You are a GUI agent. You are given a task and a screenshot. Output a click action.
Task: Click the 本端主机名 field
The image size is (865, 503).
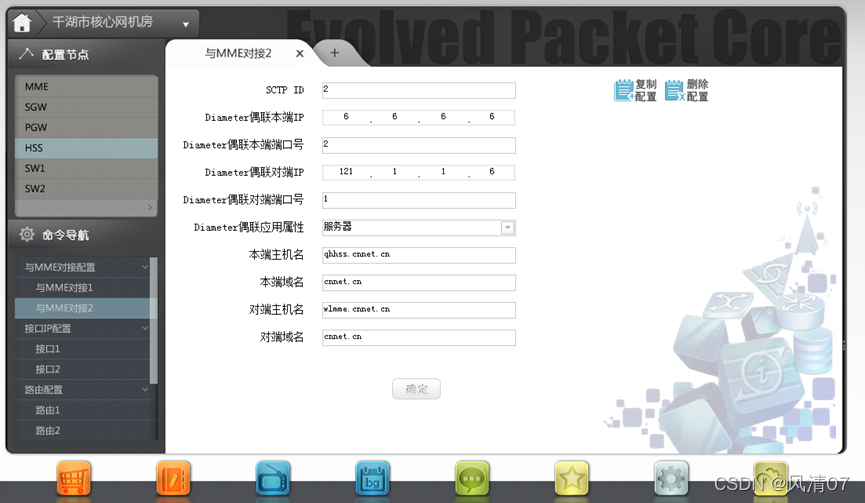tap(419, 255)
